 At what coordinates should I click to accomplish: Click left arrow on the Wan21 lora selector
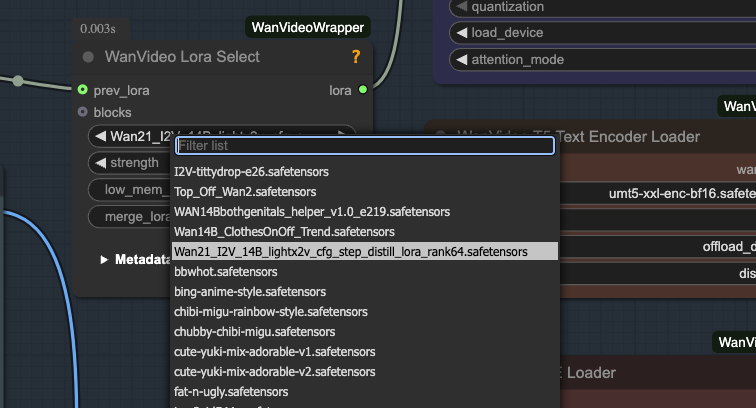pyautogui.click(x=100, y=136)
